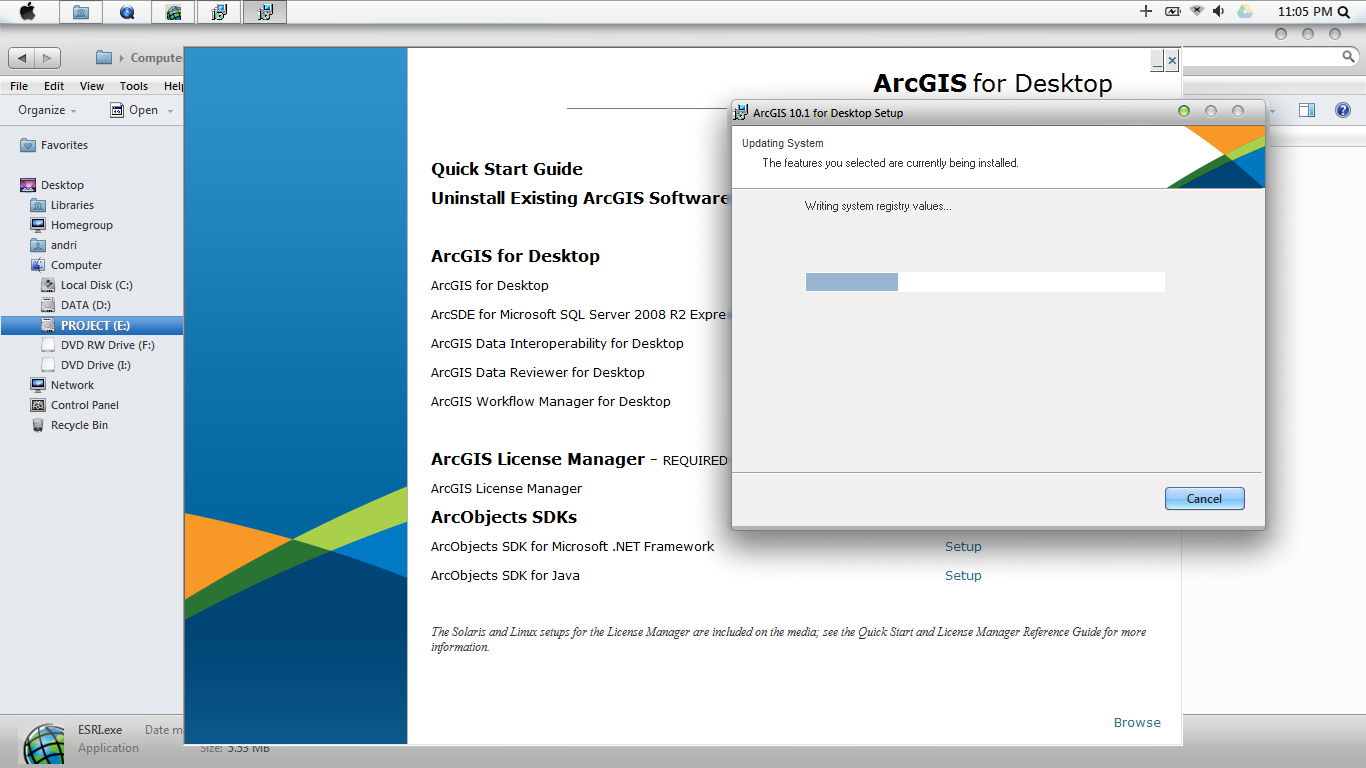The image size is (1366, 768).
Task: Open the File menu
Action: 19,86
